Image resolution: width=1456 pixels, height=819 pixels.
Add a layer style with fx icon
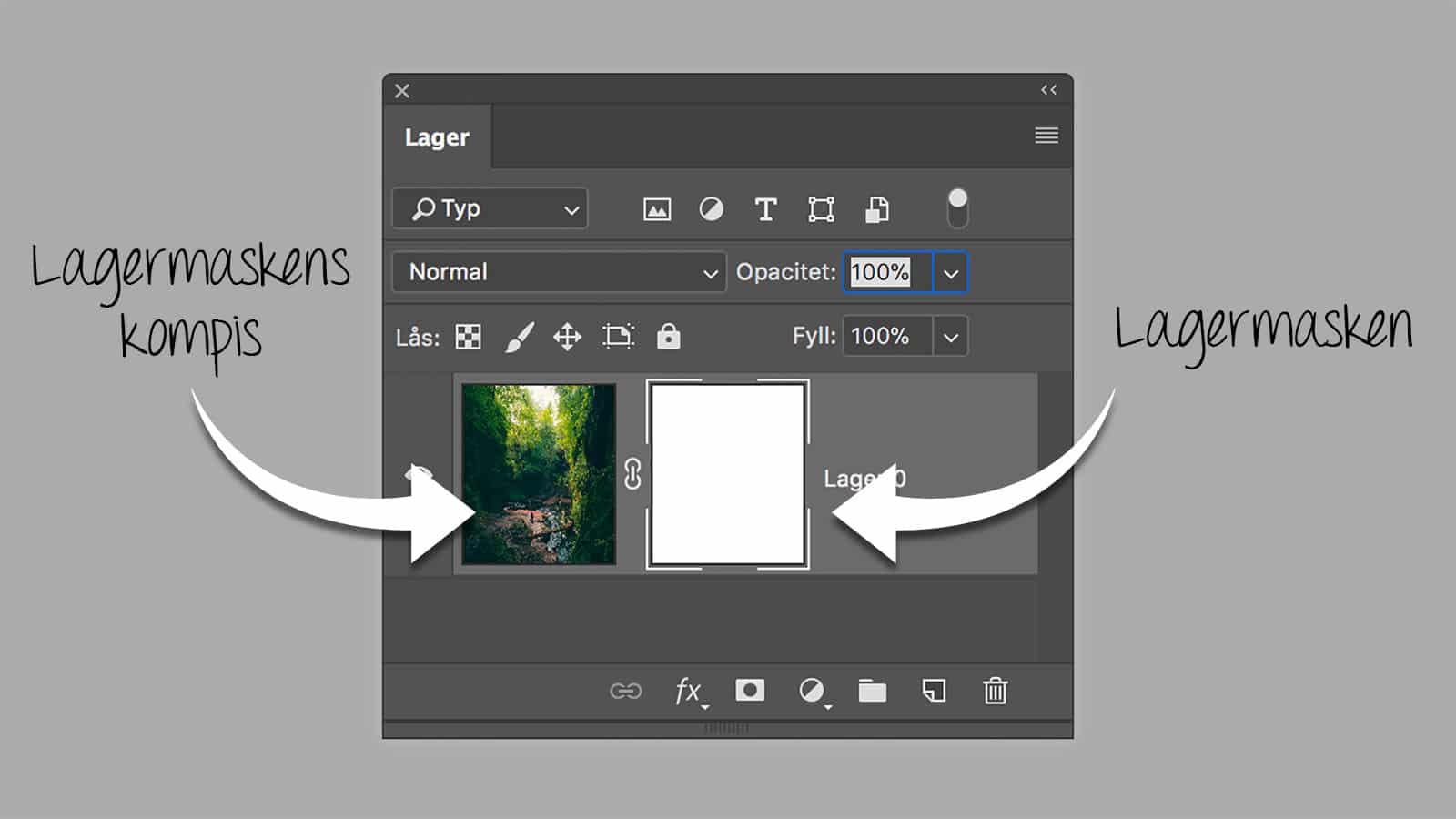pos(689,692)
